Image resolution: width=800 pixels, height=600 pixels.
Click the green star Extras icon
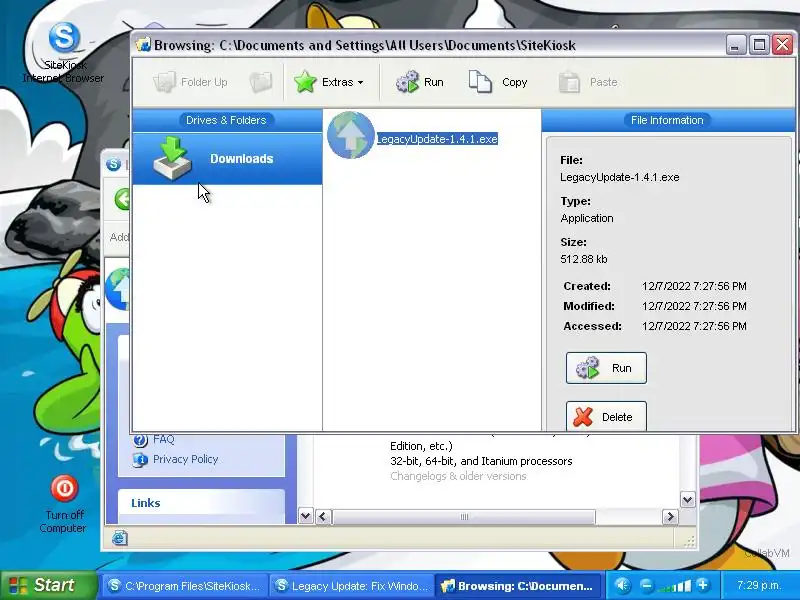coord(306,82)
